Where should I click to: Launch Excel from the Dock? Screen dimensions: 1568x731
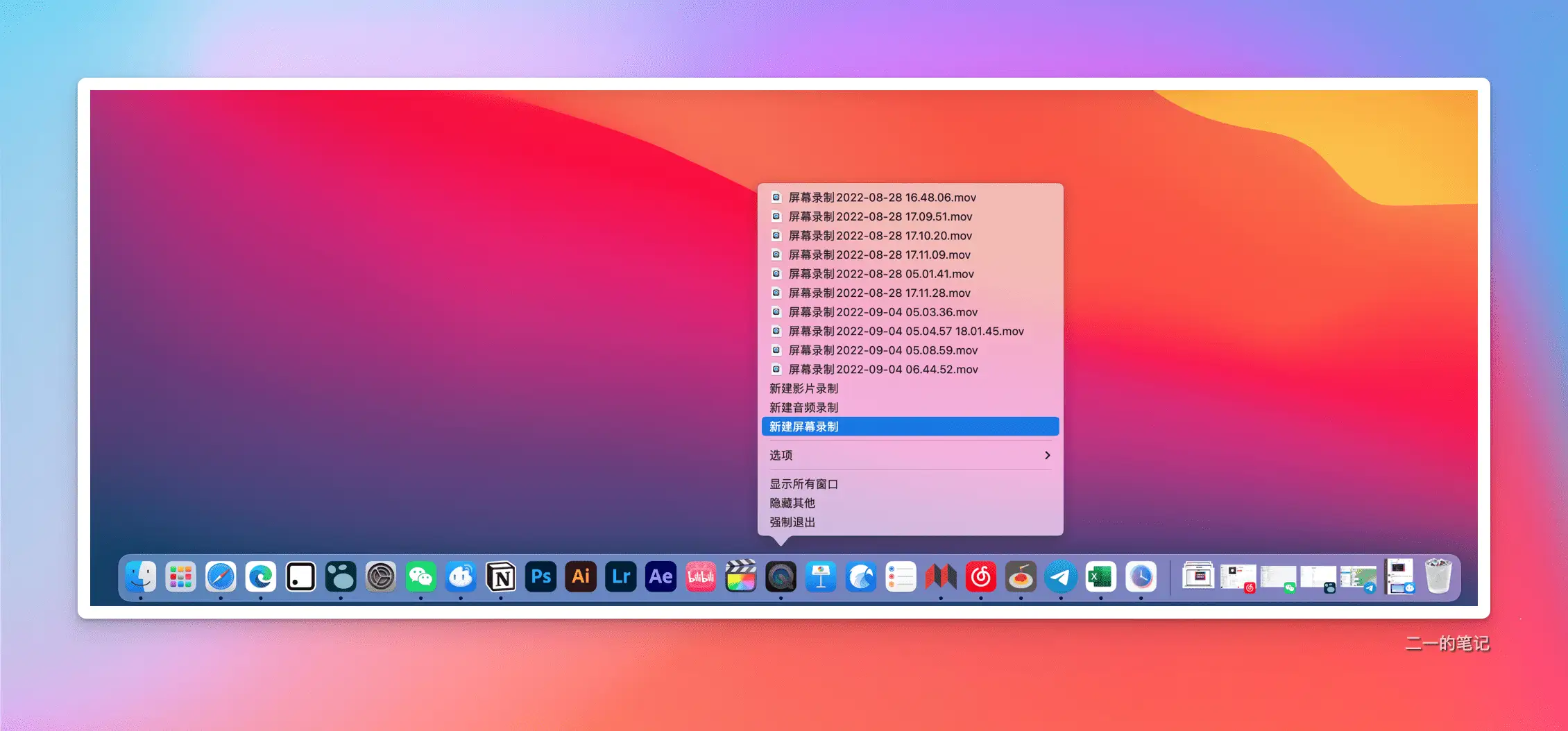[1101, 576]
